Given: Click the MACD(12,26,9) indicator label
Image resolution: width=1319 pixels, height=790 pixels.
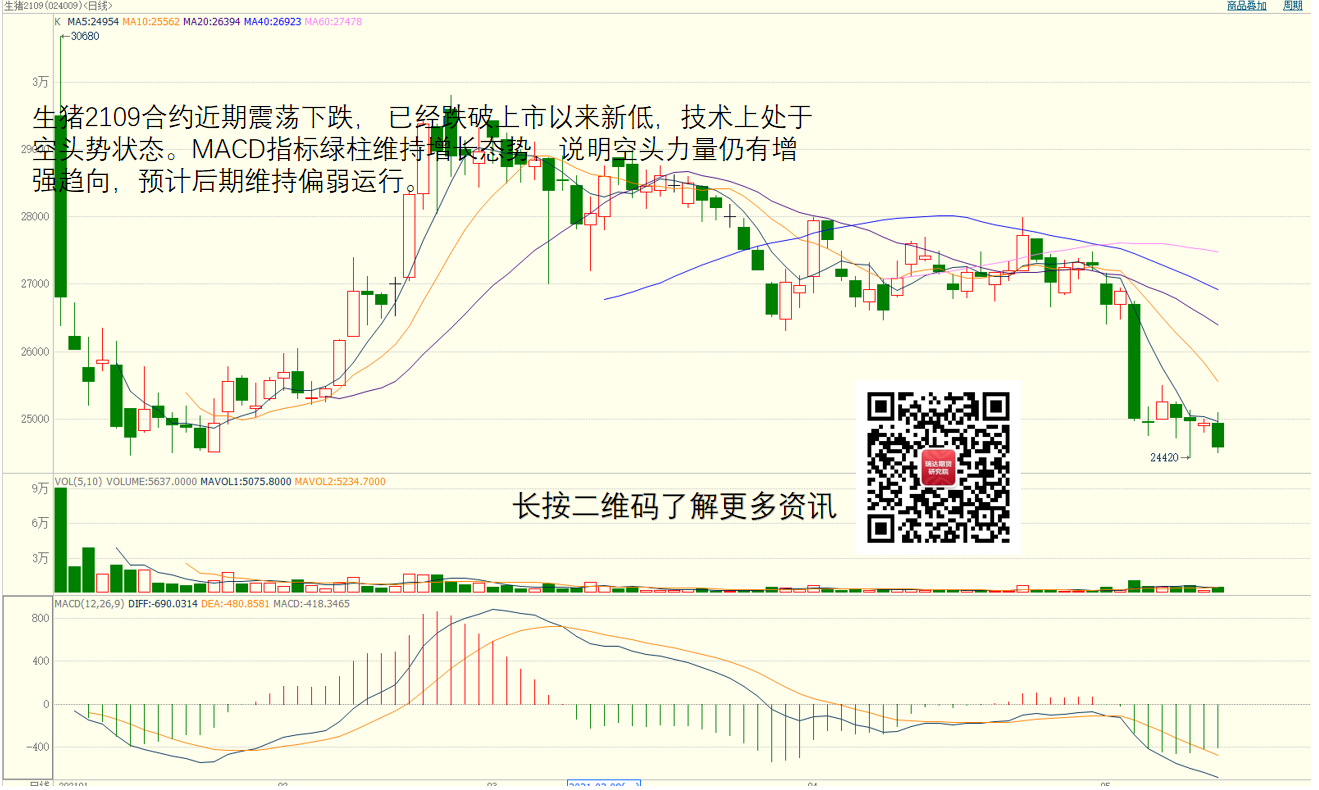Looking at the screenshot, I should click(89, 604).
